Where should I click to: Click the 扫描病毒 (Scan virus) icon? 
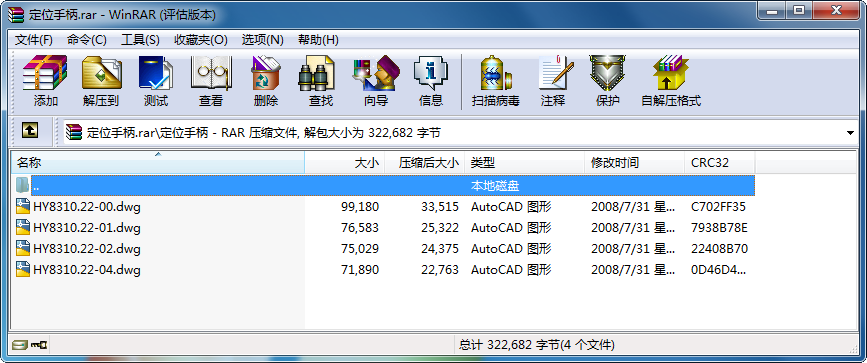pyautogui.click(x=495, y=81)
